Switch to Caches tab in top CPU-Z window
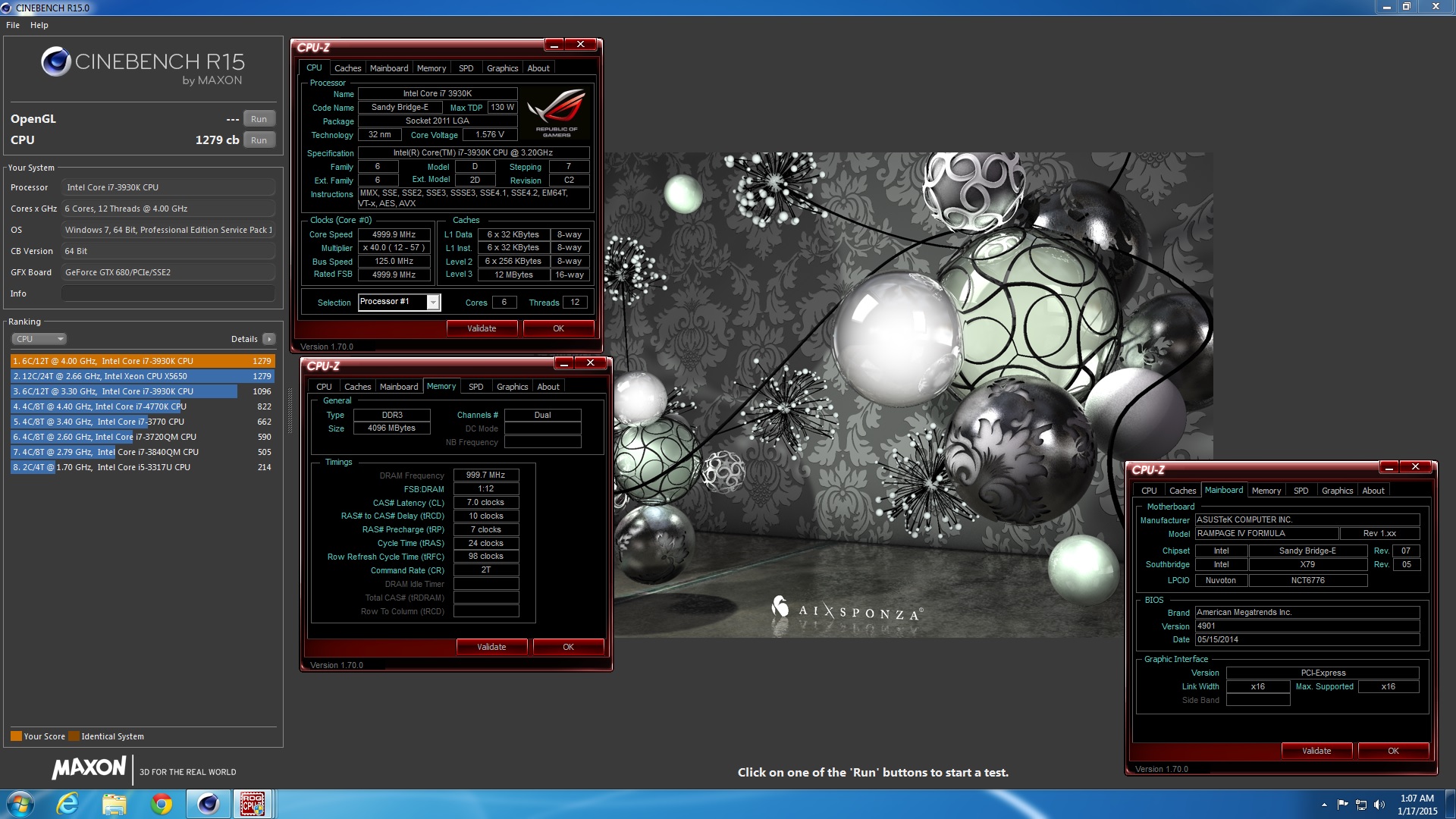Screen dimensions: 1456x819 click(347, 68)
